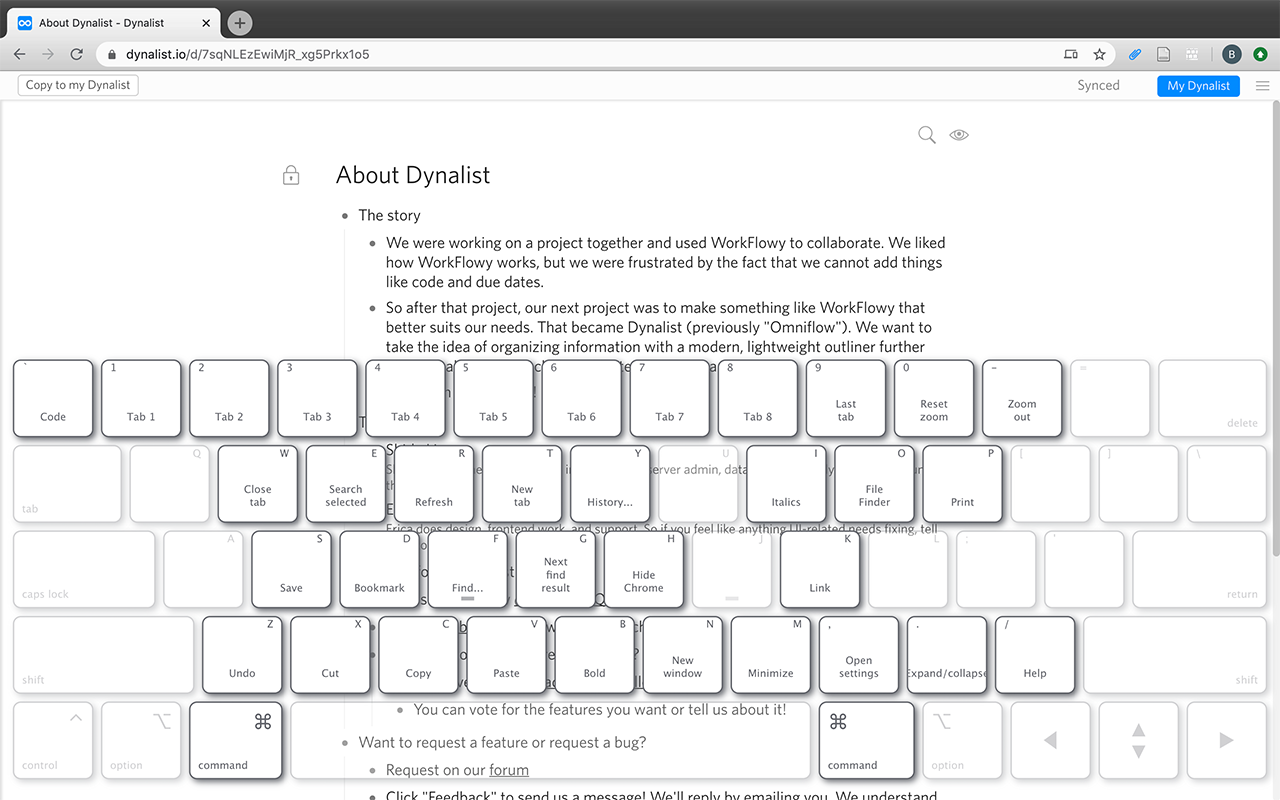Open the Dynalist hamburger menu

pos(1262,86)
